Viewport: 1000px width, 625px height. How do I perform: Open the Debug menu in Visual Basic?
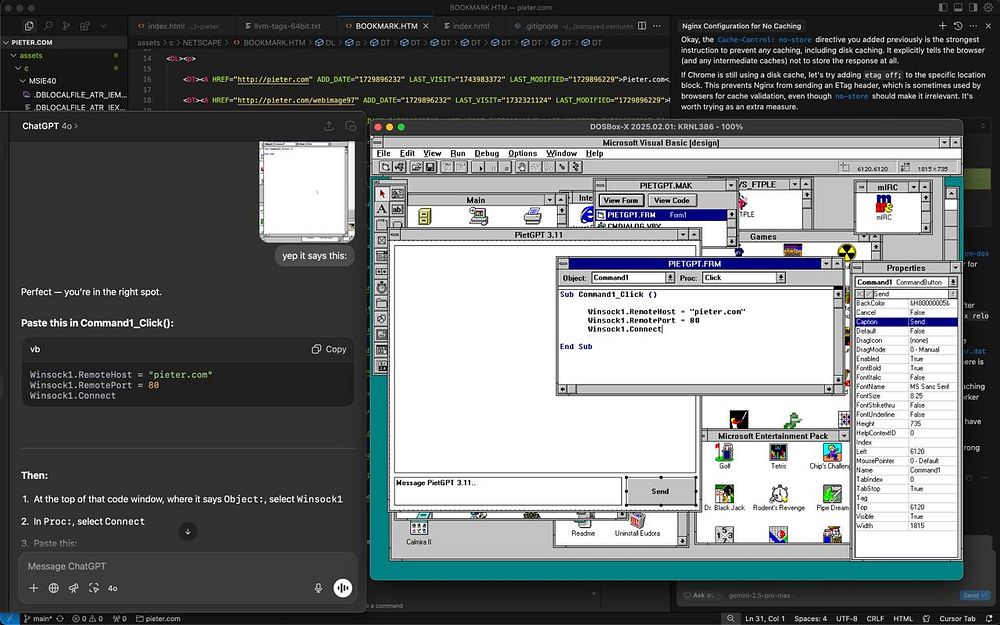[486, 153]
